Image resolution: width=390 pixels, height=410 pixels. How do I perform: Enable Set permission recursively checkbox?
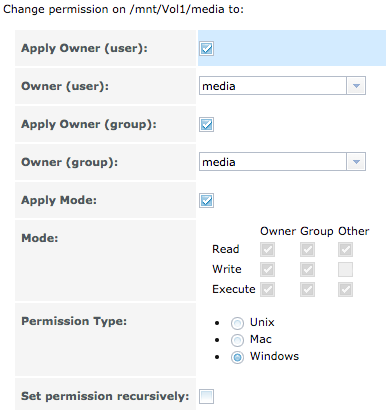point(206,396)
